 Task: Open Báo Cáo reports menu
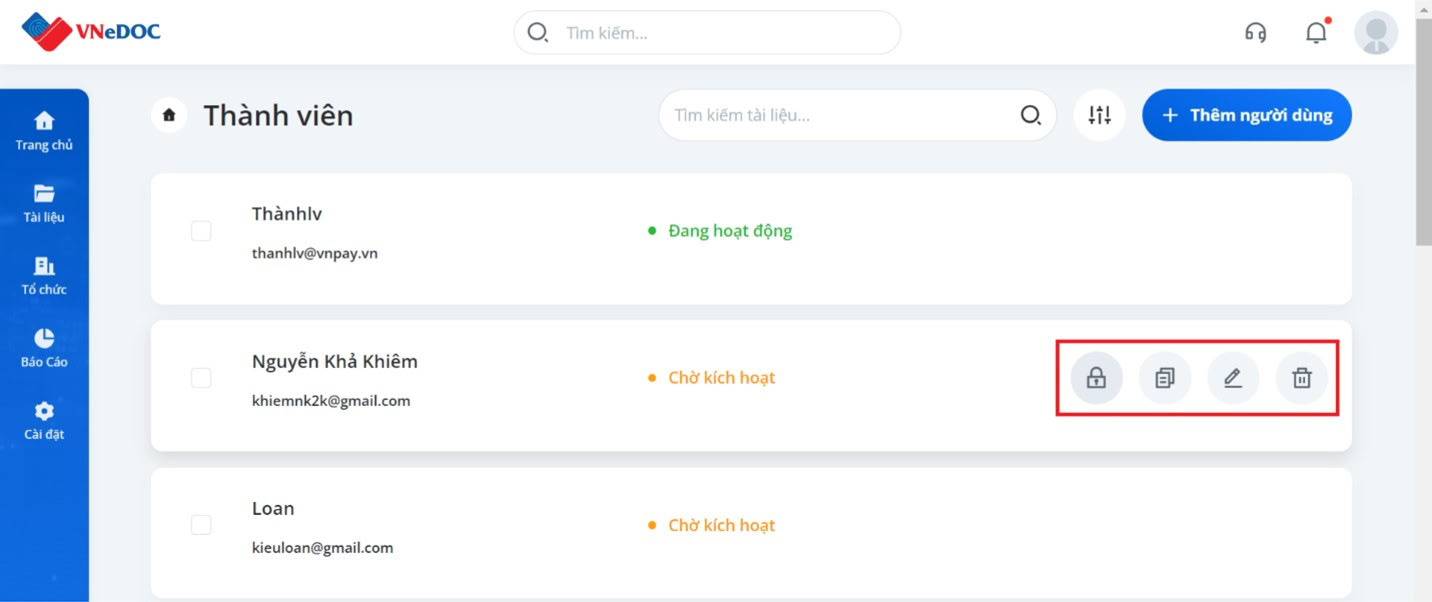pyautogui.click(x=44, y=348)
